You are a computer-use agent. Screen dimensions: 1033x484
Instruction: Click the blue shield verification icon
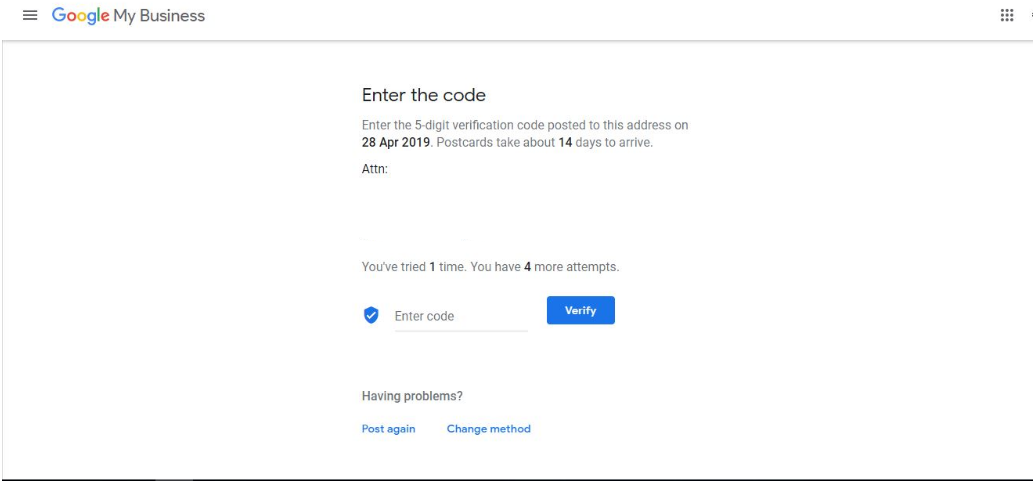coord(372,315)
